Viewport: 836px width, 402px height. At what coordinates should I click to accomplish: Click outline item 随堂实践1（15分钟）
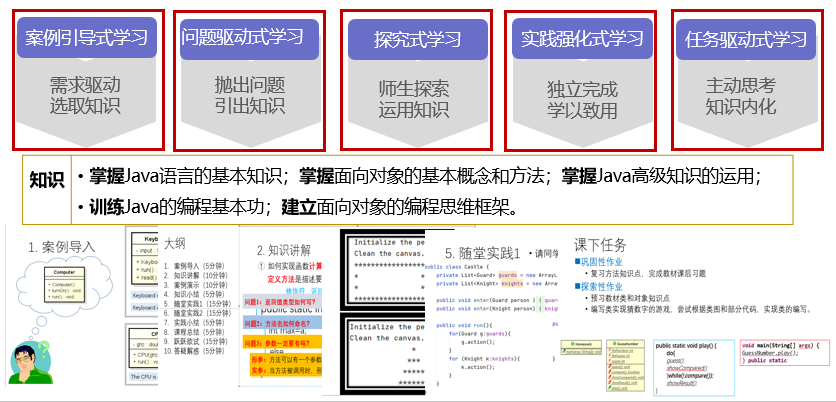(197, 303)
